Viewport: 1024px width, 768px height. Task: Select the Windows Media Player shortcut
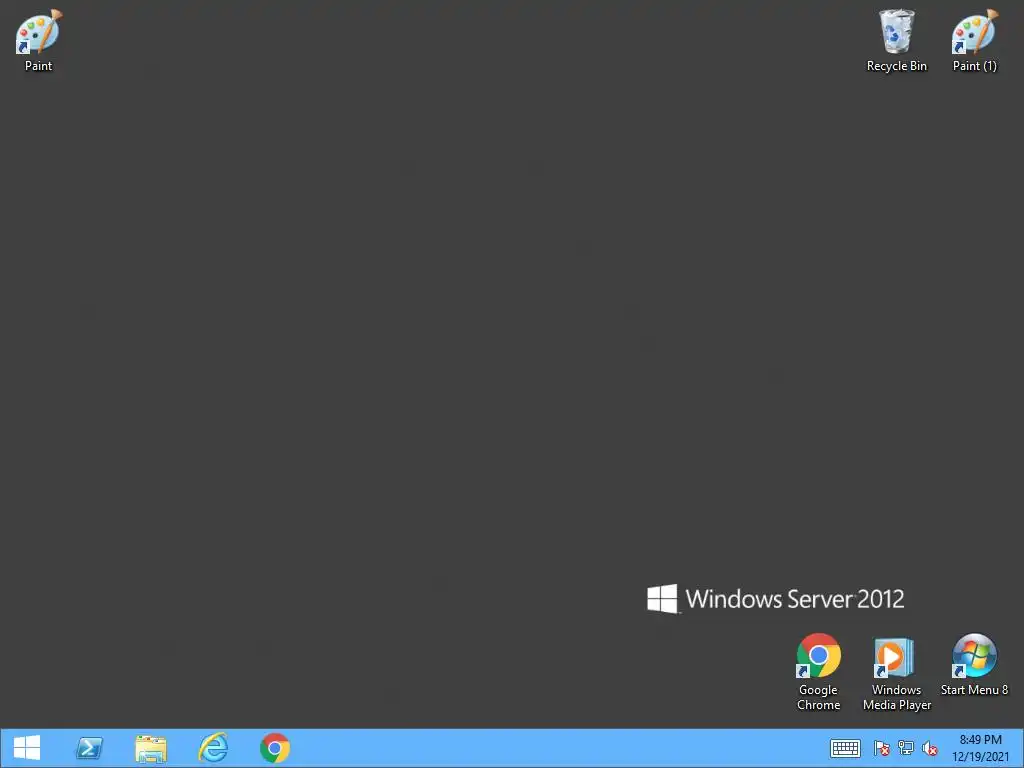click(x=896, y=673)
